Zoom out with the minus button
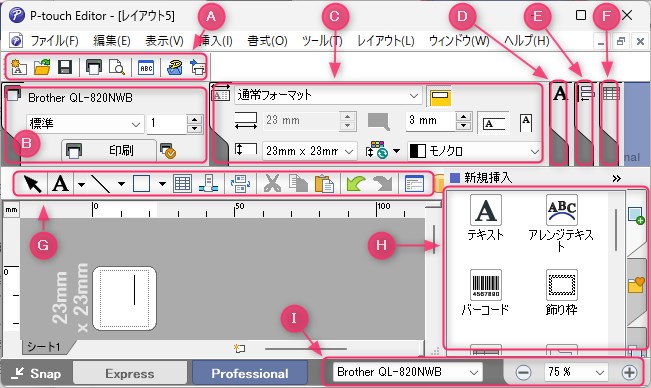This screenshot has width=651, height=388. (523, 372)
